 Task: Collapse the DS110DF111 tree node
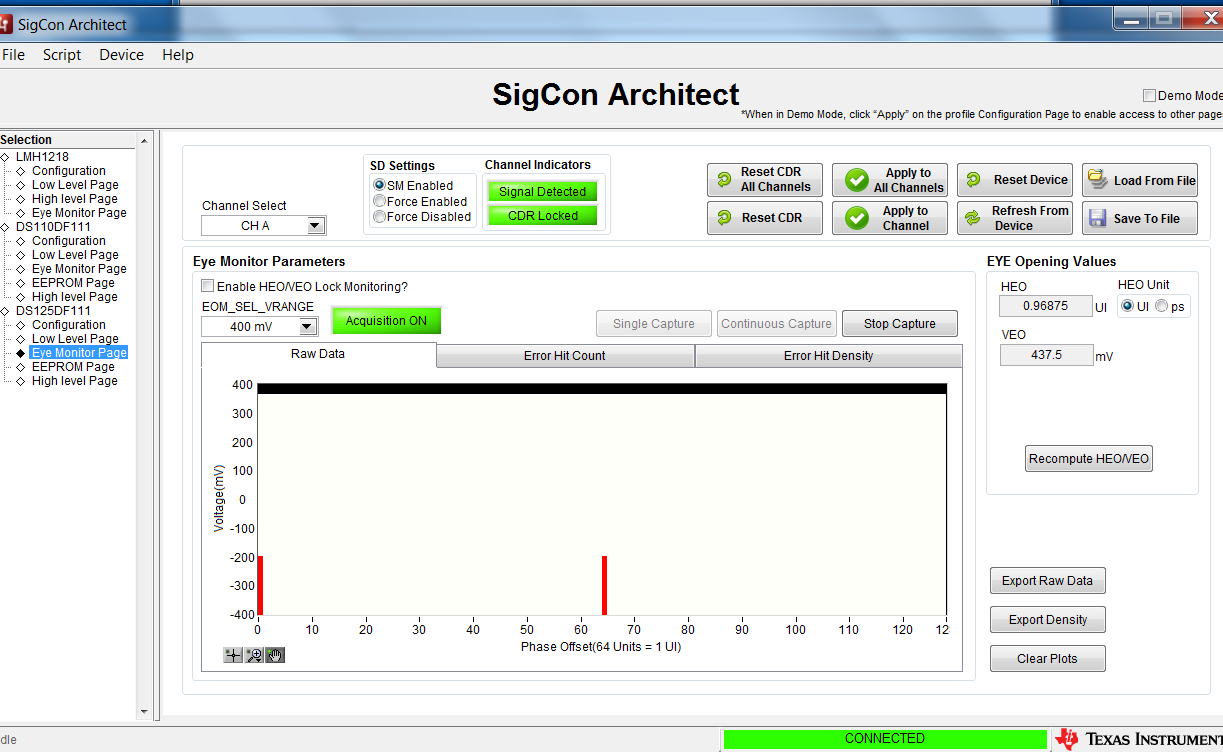coord(5,227)
